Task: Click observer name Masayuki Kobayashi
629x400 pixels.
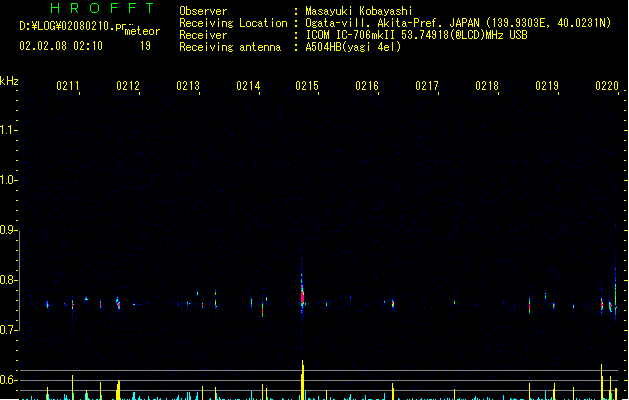Action: tap(359, 11)
